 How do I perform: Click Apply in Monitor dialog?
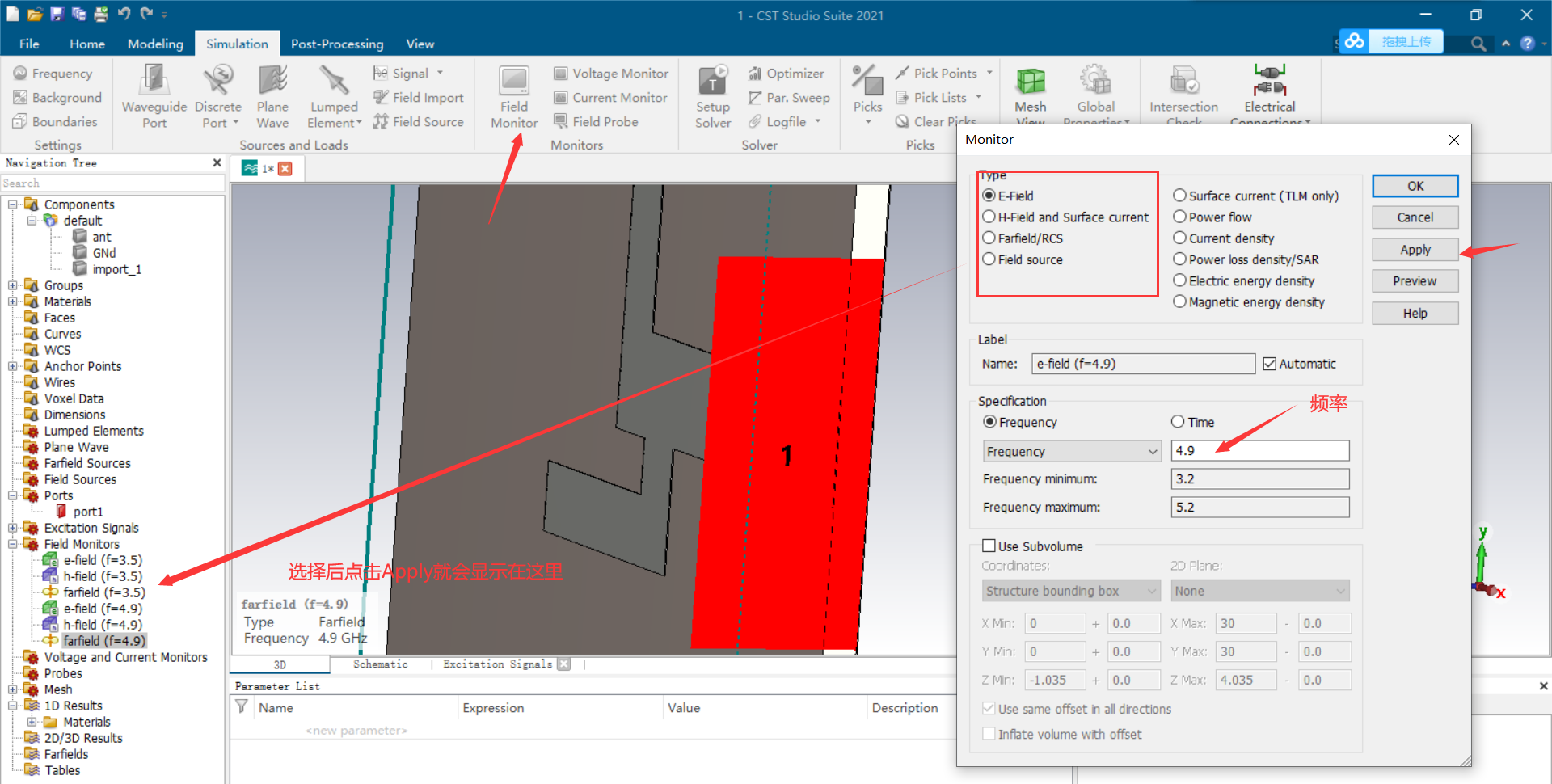(1415, 250)
